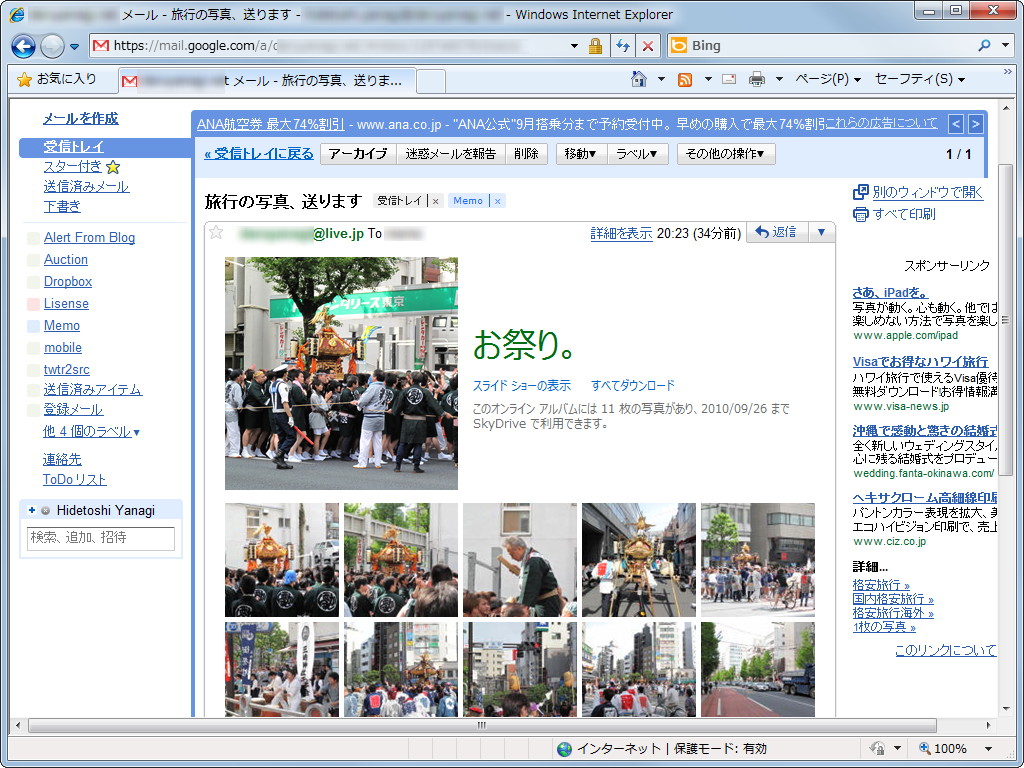Screen dimensions: 1024x768
Task: Open その他の操作▾ dropdown
Action: (726, 154)
